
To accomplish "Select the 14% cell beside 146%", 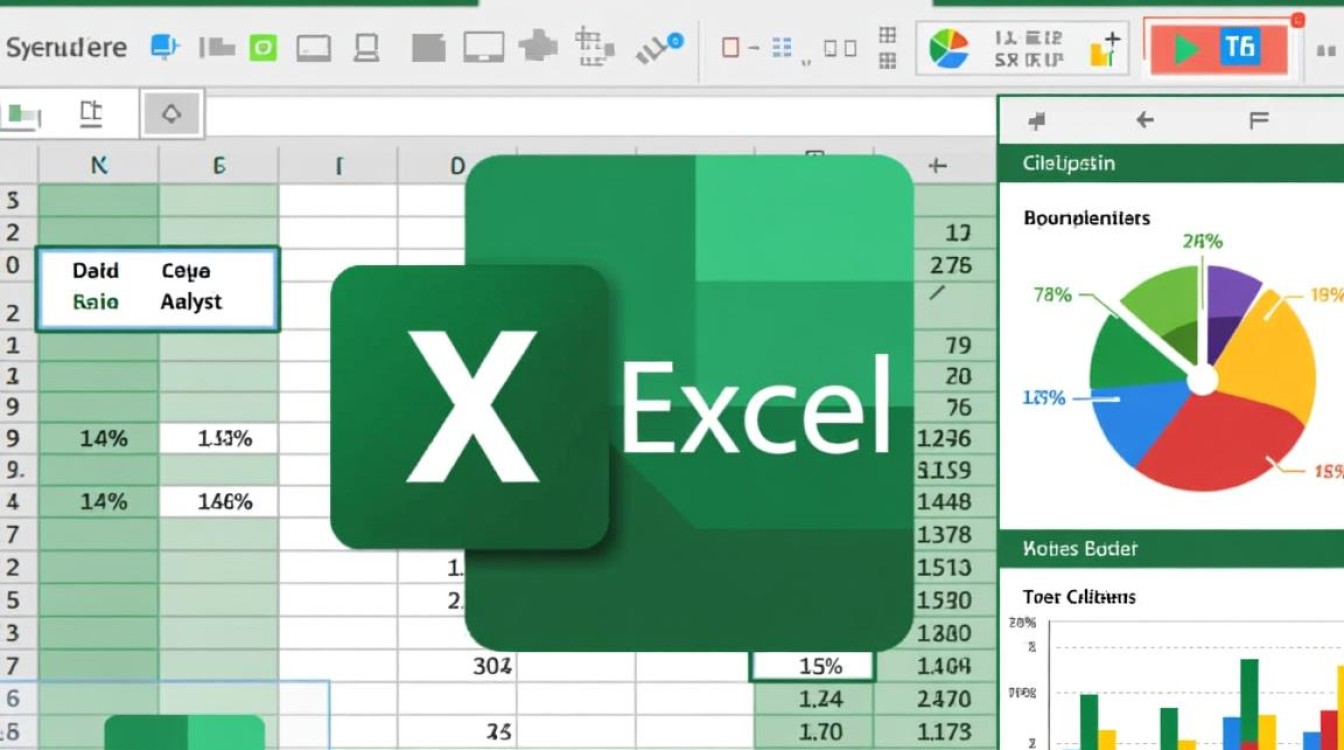I will (99, 502).
